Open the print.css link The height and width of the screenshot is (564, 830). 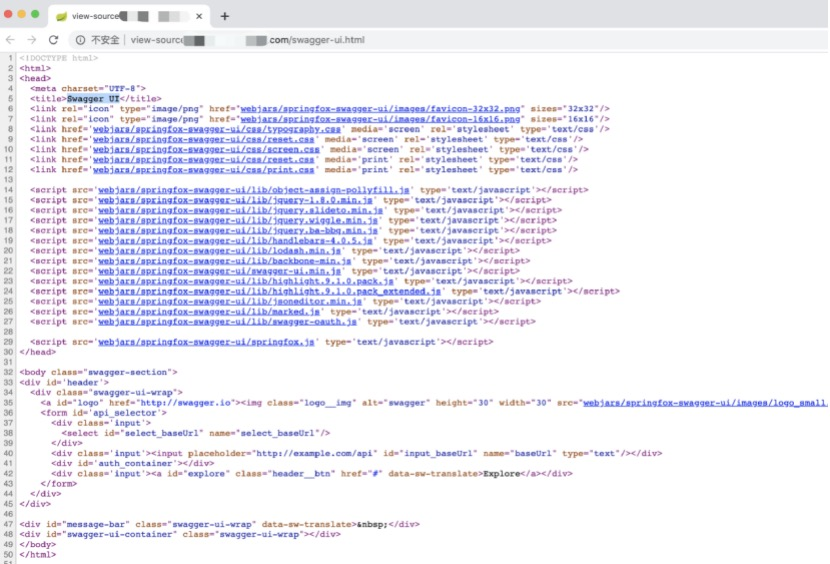click(x=203, y=169)
